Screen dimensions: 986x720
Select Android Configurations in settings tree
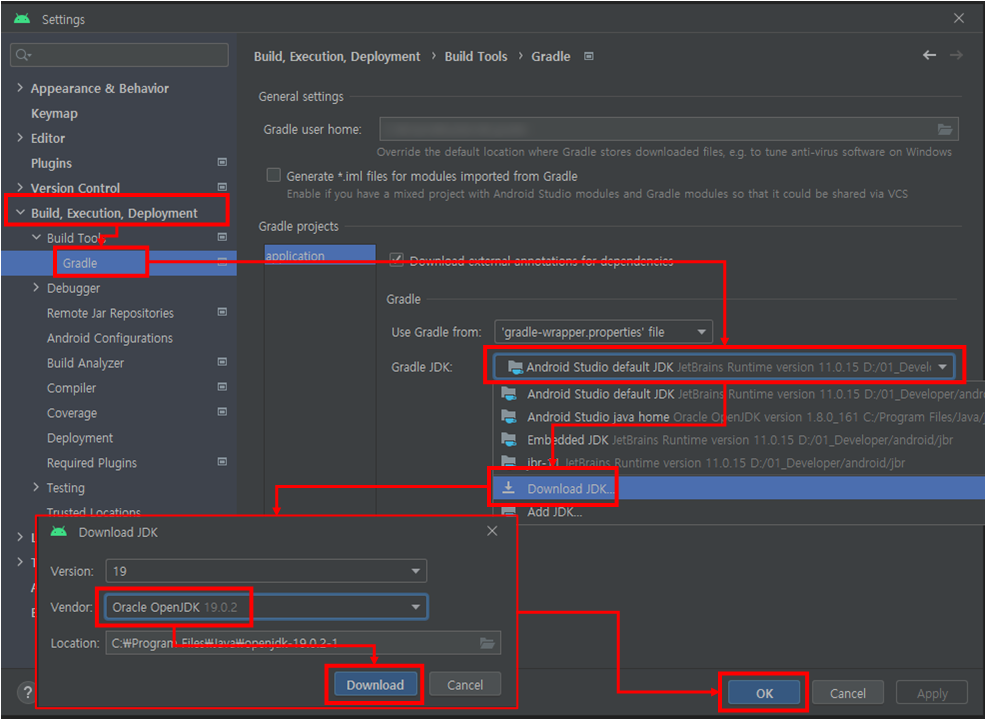(110, 338)
